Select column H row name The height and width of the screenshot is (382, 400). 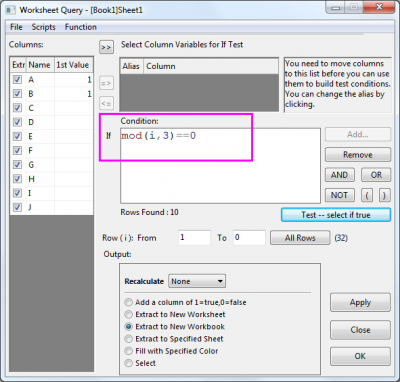tap(31, 179)
